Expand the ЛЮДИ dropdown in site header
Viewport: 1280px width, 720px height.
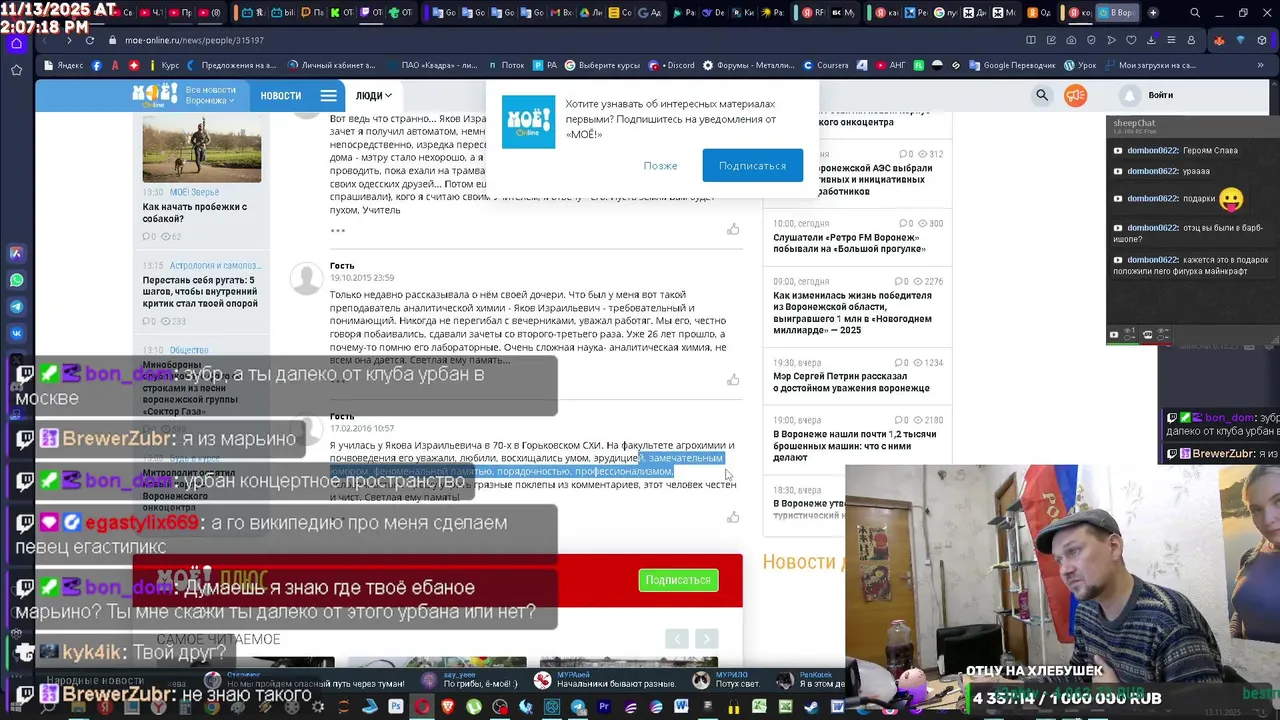(x=374, y=96)
